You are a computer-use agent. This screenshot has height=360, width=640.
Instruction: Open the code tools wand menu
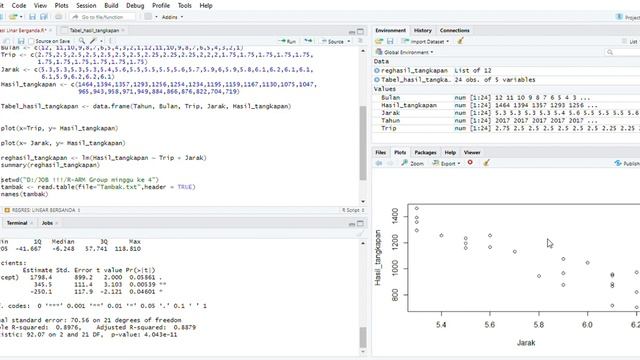coord(93,41)
